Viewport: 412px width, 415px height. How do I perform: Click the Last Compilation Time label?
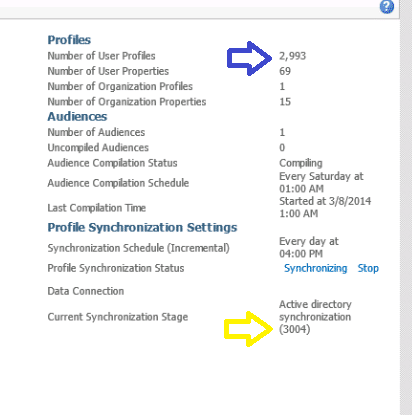pos(97,208)
